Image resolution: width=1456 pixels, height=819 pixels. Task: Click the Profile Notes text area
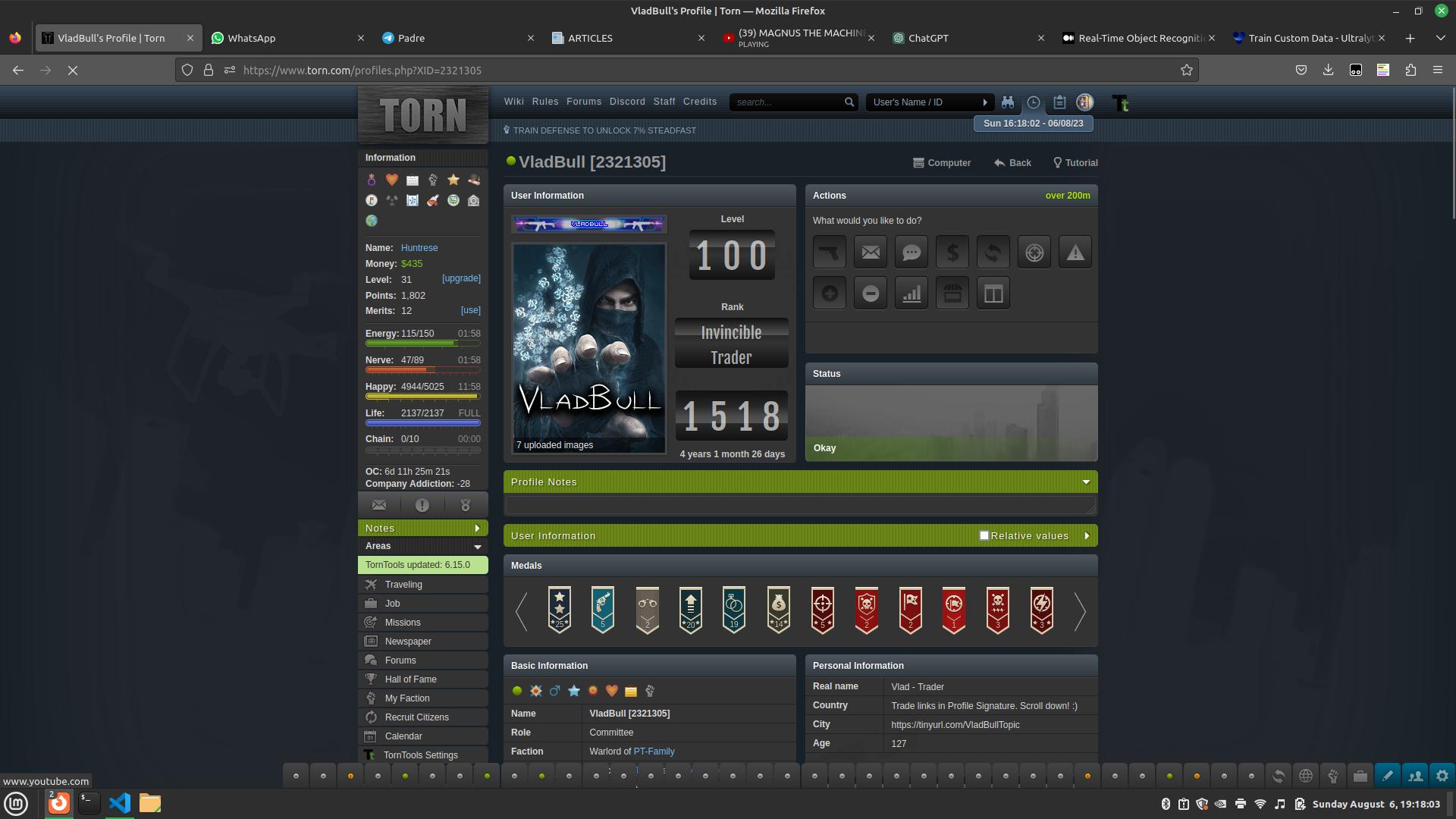click(800, 505)
